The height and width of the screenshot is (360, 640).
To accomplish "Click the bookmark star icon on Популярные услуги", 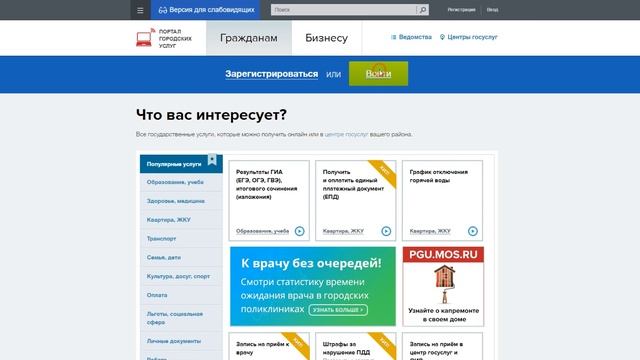I will [x=212, y=159].
